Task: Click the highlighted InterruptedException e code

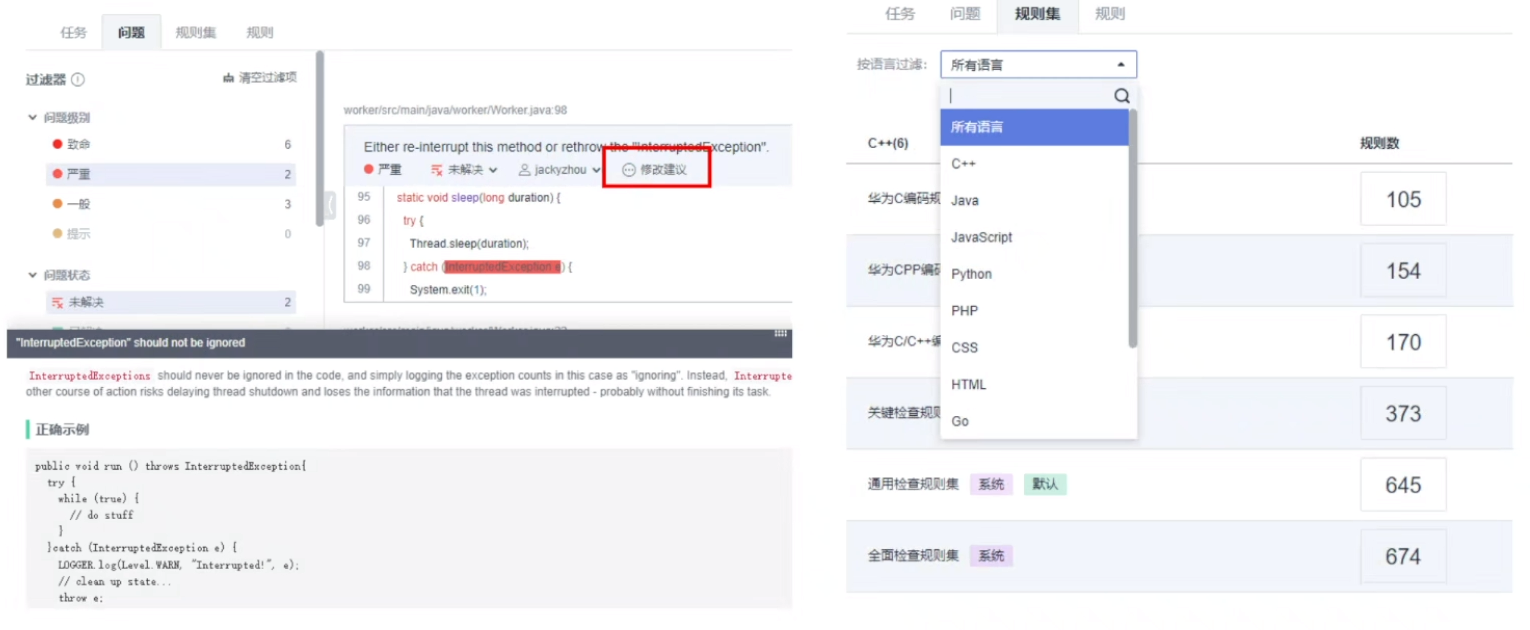Action: (503, 267)
